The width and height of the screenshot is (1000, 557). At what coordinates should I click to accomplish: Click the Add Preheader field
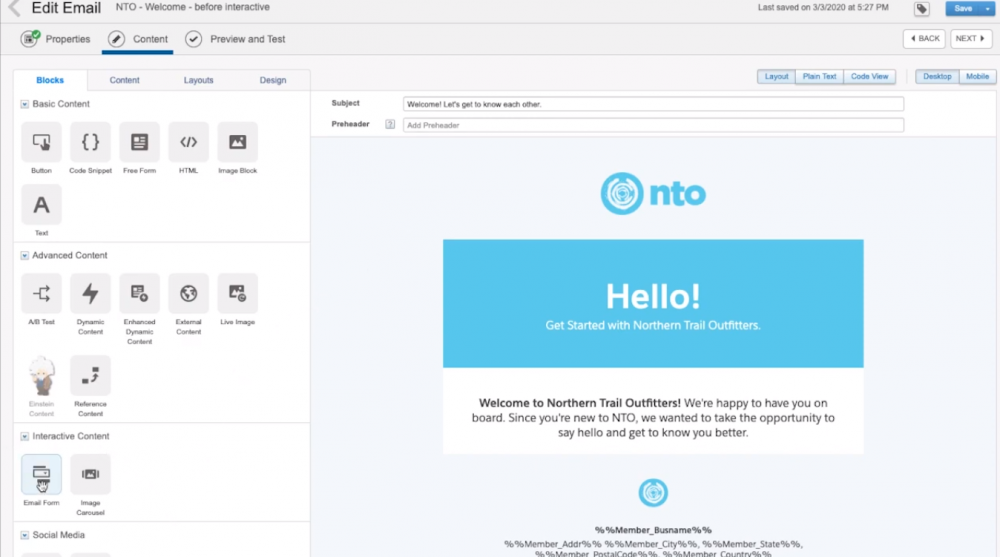point(653,125)
